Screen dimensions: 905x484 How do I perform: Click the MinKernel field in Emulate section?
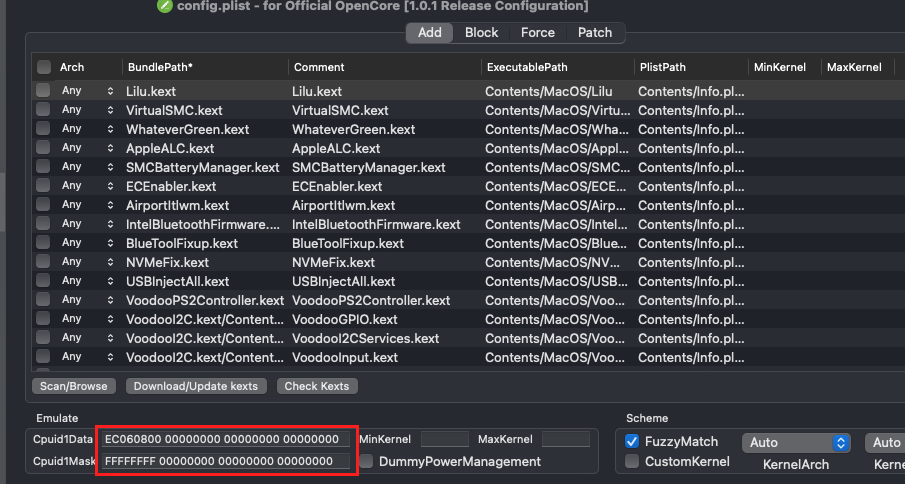(x=444, y=439)
